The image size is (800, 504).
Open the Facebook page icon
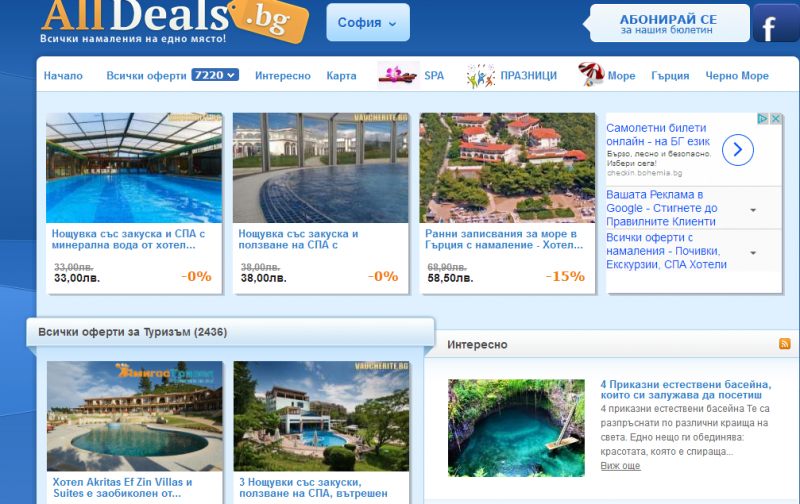click(x=776, y=23)
